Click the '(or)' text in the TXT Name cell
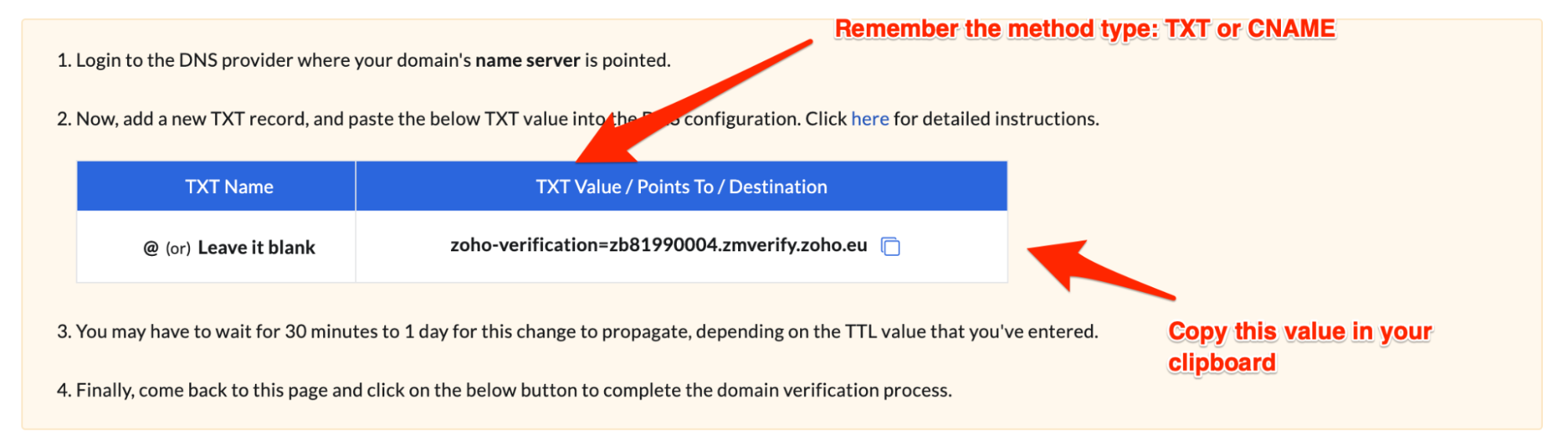Screen dimensions: 1568x438 pos(178,249)
